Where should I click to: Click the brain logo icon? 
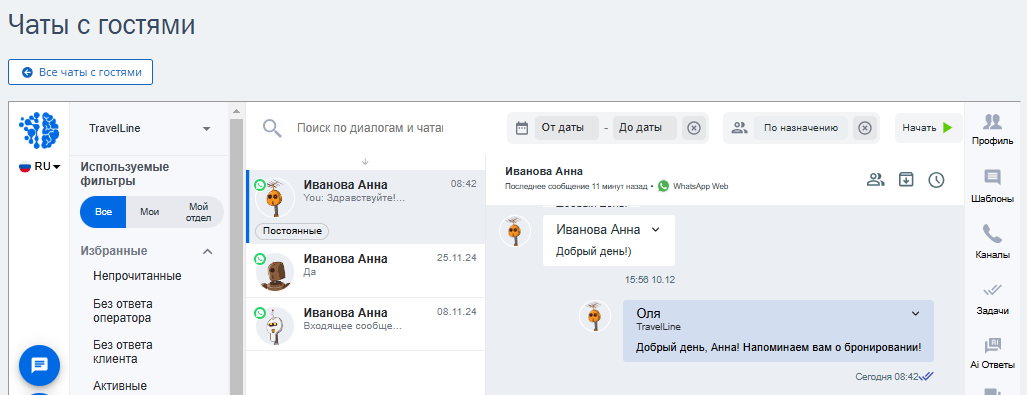pos(39,130)
